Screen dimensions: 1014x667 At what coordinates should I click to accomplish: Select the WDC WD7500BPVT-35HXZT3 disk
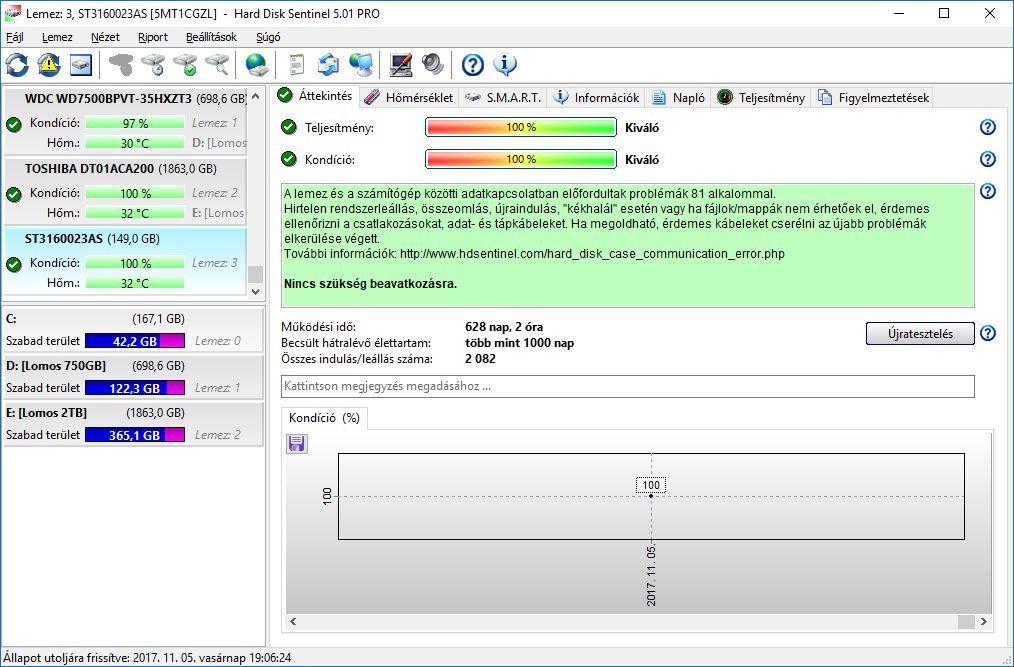(x=125, y=120)
